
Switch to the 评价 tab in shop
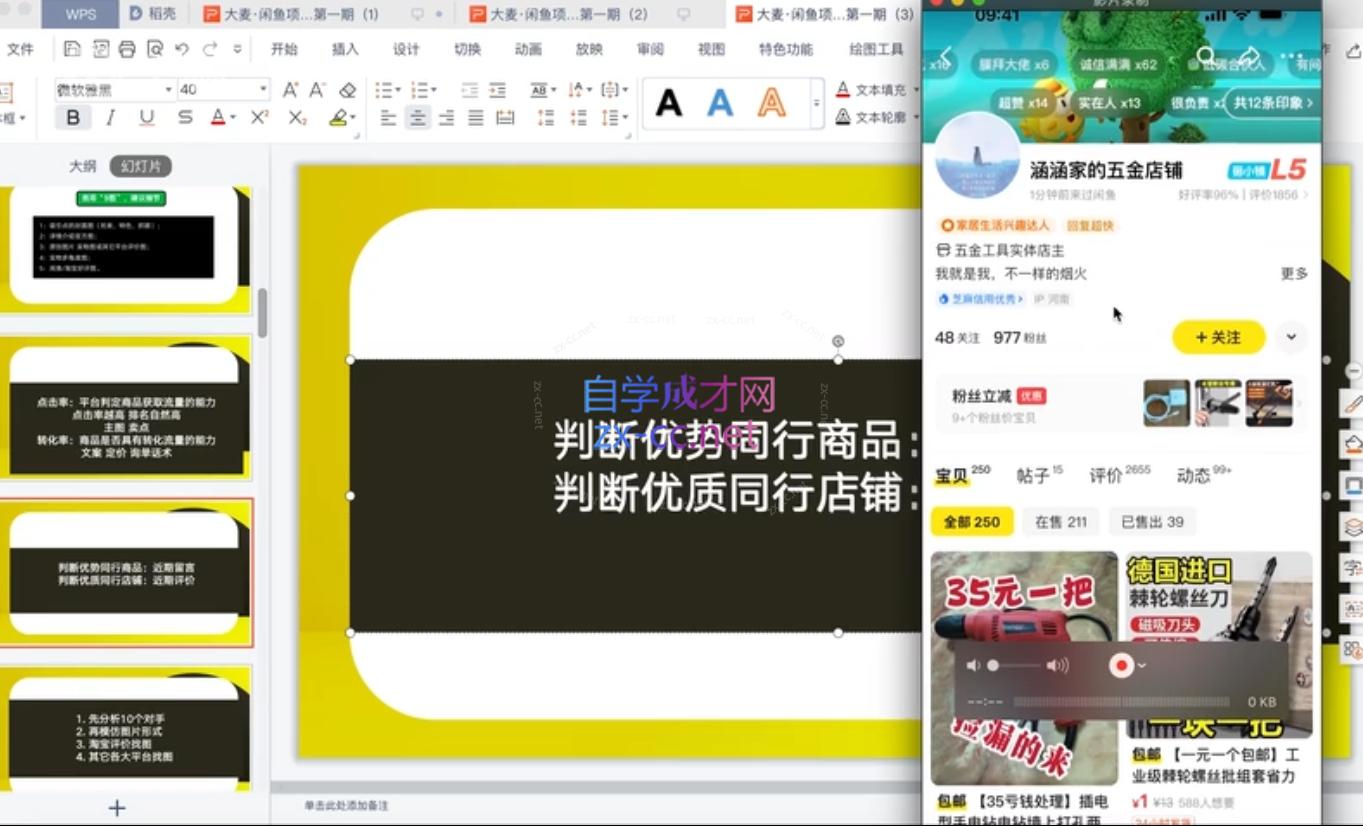[1105, 476]
